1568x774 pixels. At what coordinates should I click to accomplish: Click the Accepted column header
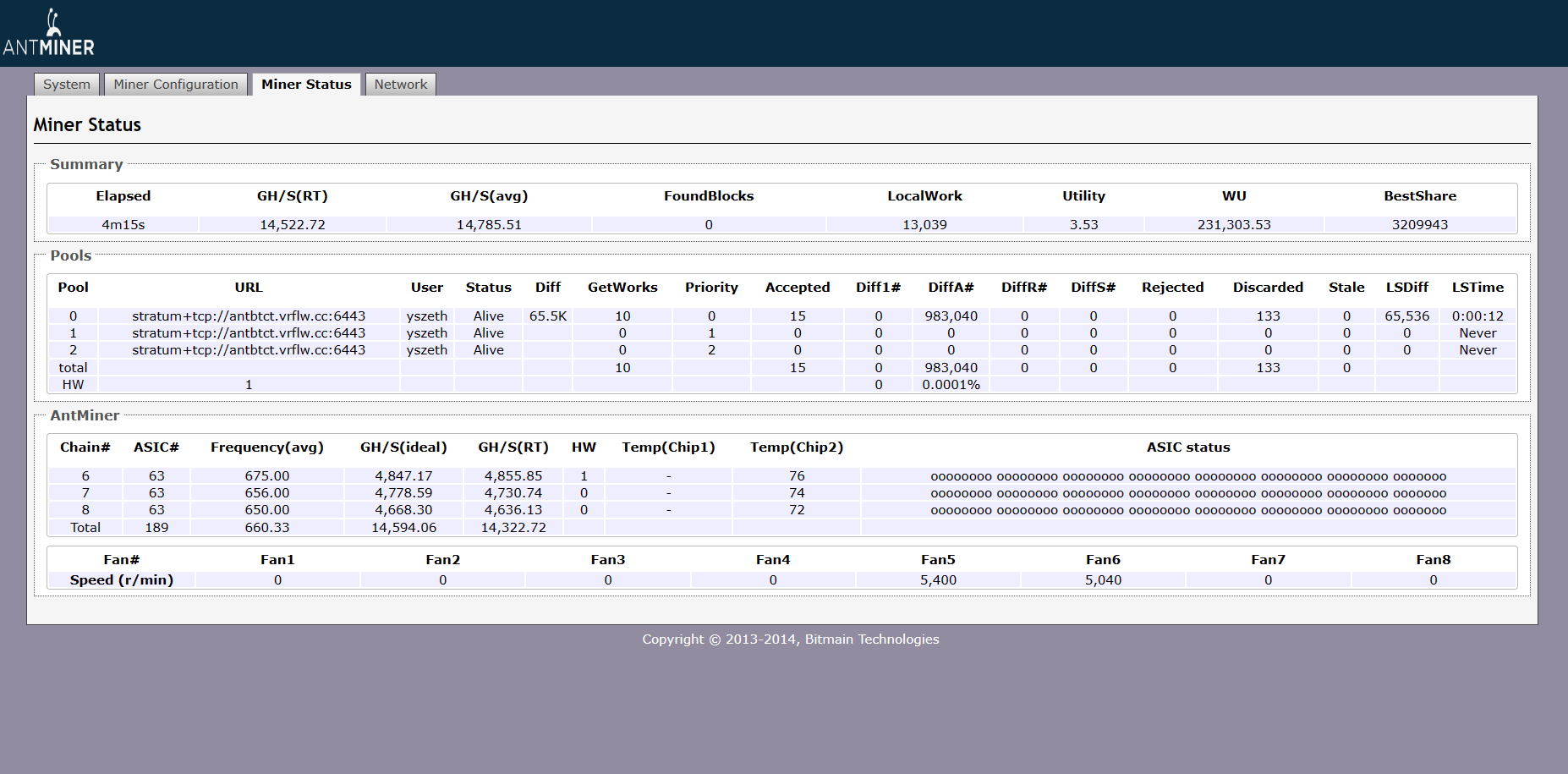click(x=798, y=288)
